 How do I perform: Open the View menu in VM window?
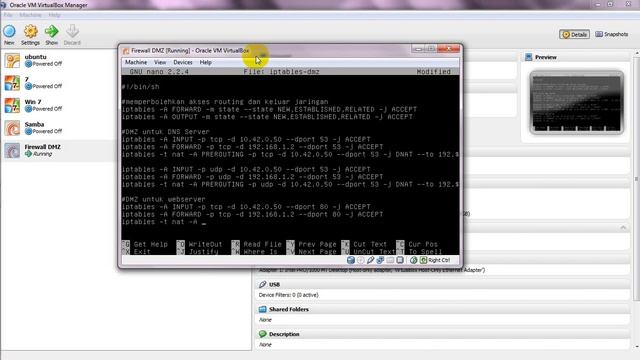[x=160, y=62]
